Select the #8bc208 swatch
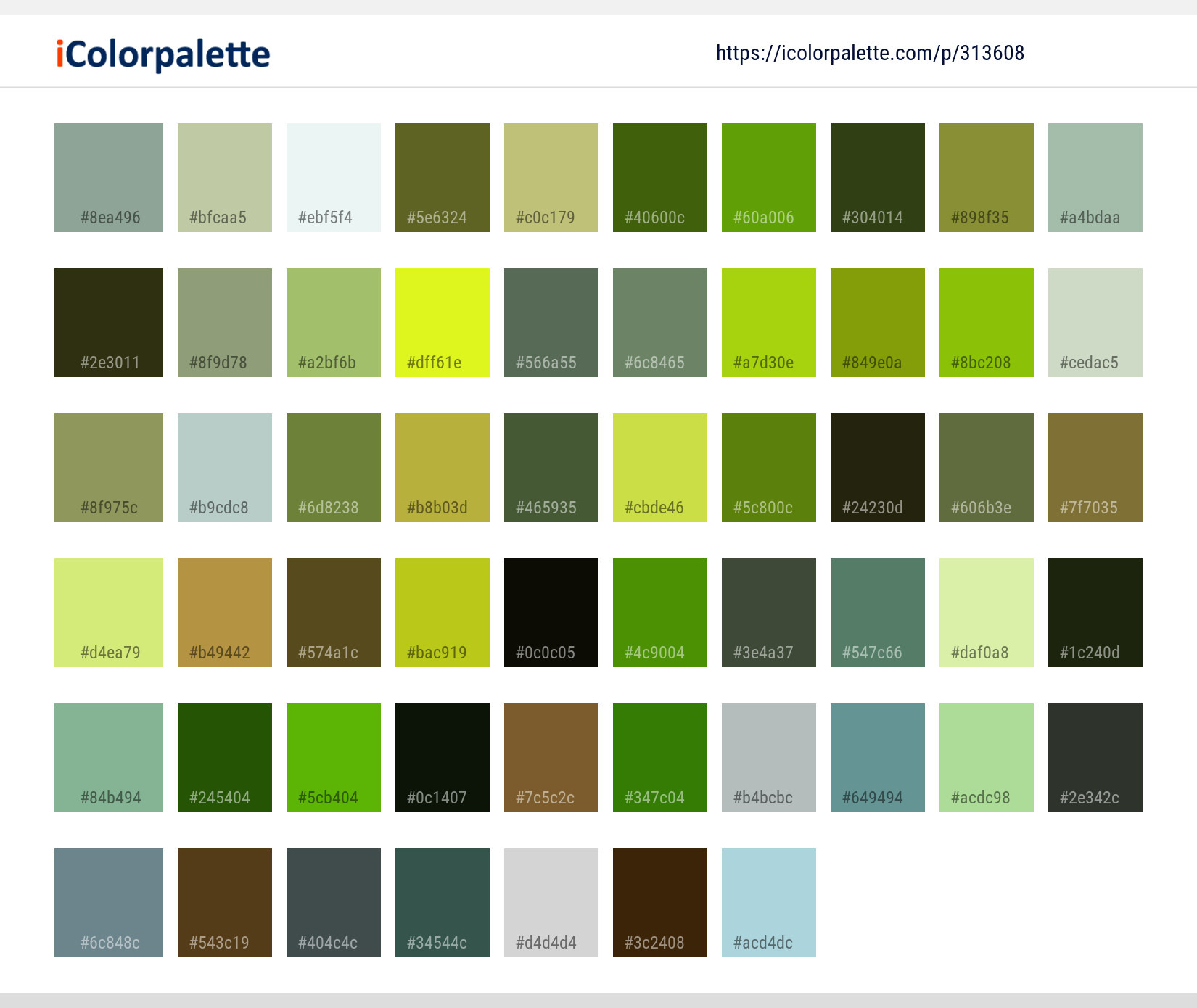This screenshot has width=1197, height=1008. tap(987, 323)
